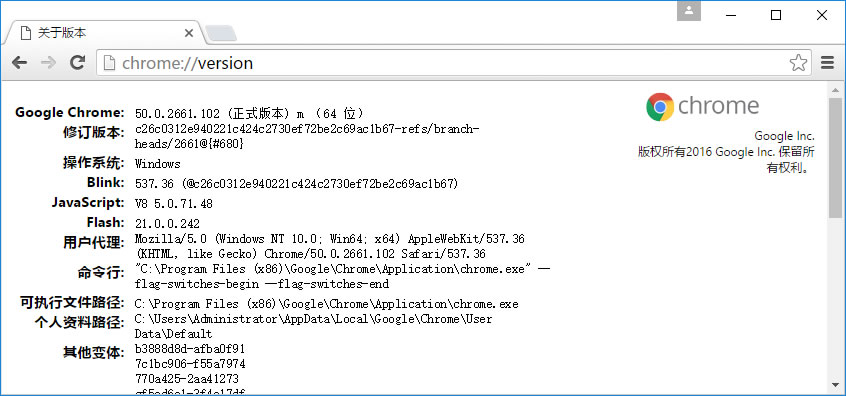Click the Chrome logo on the page

pos(660,107)
